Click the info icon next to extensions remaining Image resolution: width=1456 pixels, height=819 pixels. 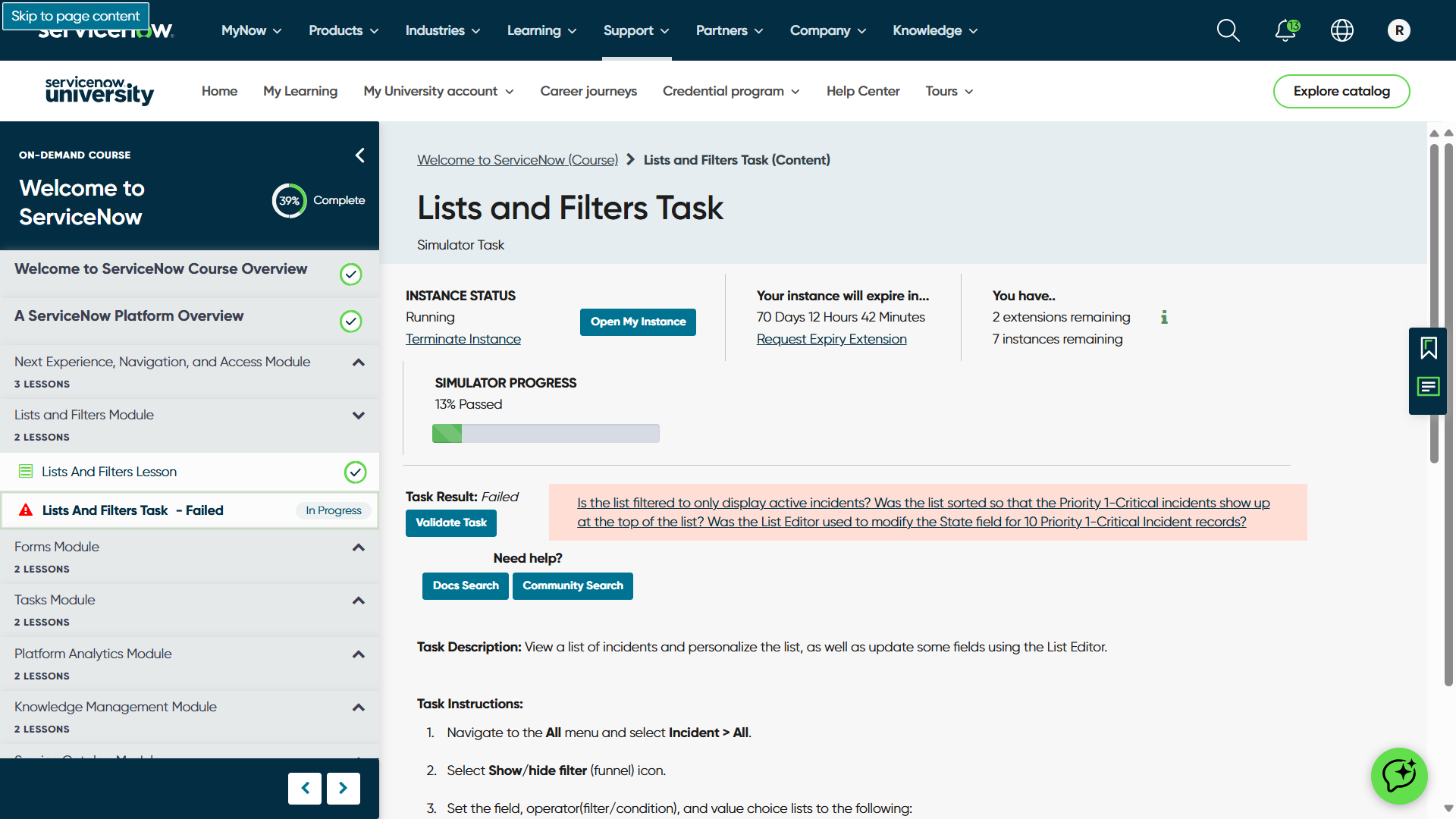point(1165,318)
